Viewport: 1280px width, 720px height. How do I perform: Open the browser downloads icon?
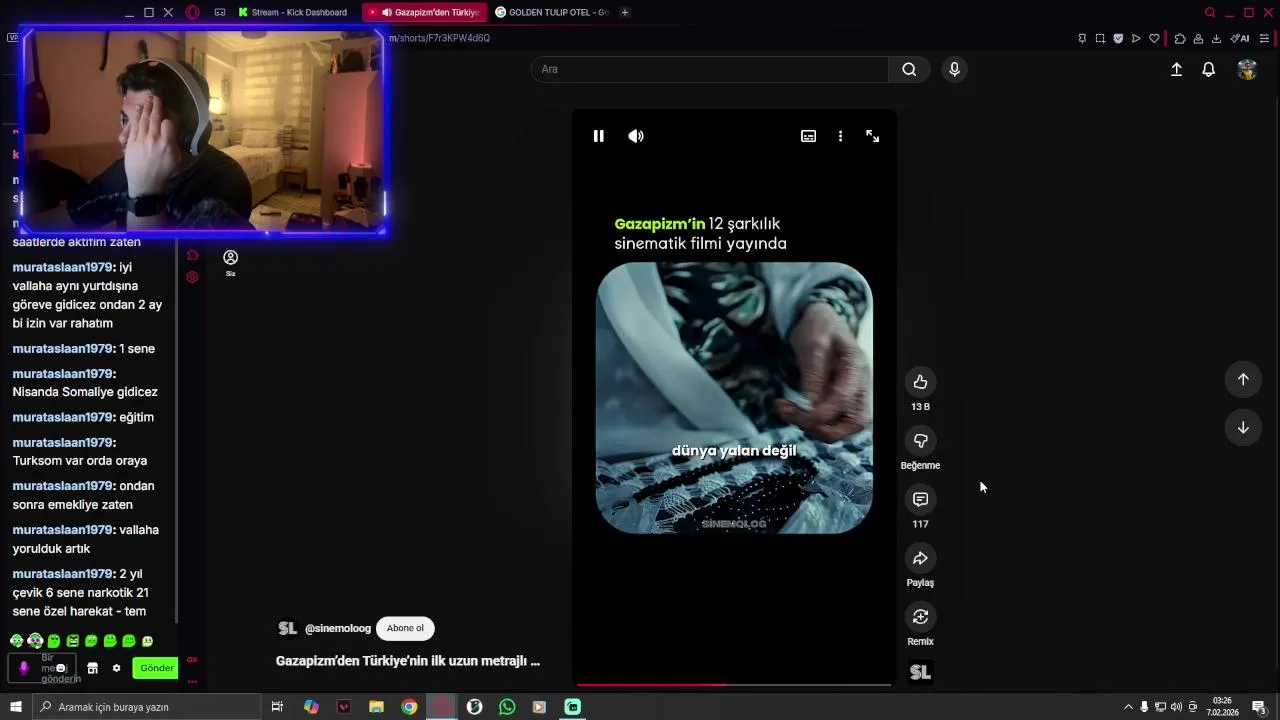click(x=1216, y=38)
